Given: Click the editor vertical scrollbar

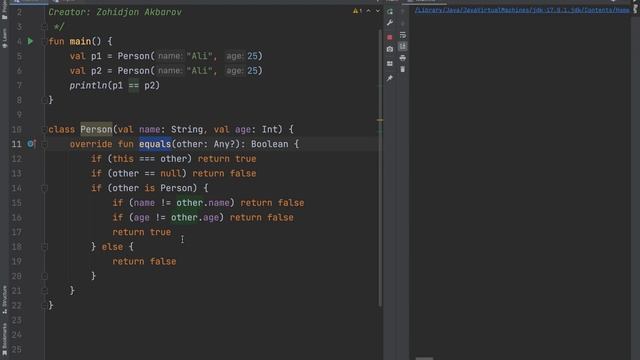Looking at the screenshot, I should pos(380,167).
